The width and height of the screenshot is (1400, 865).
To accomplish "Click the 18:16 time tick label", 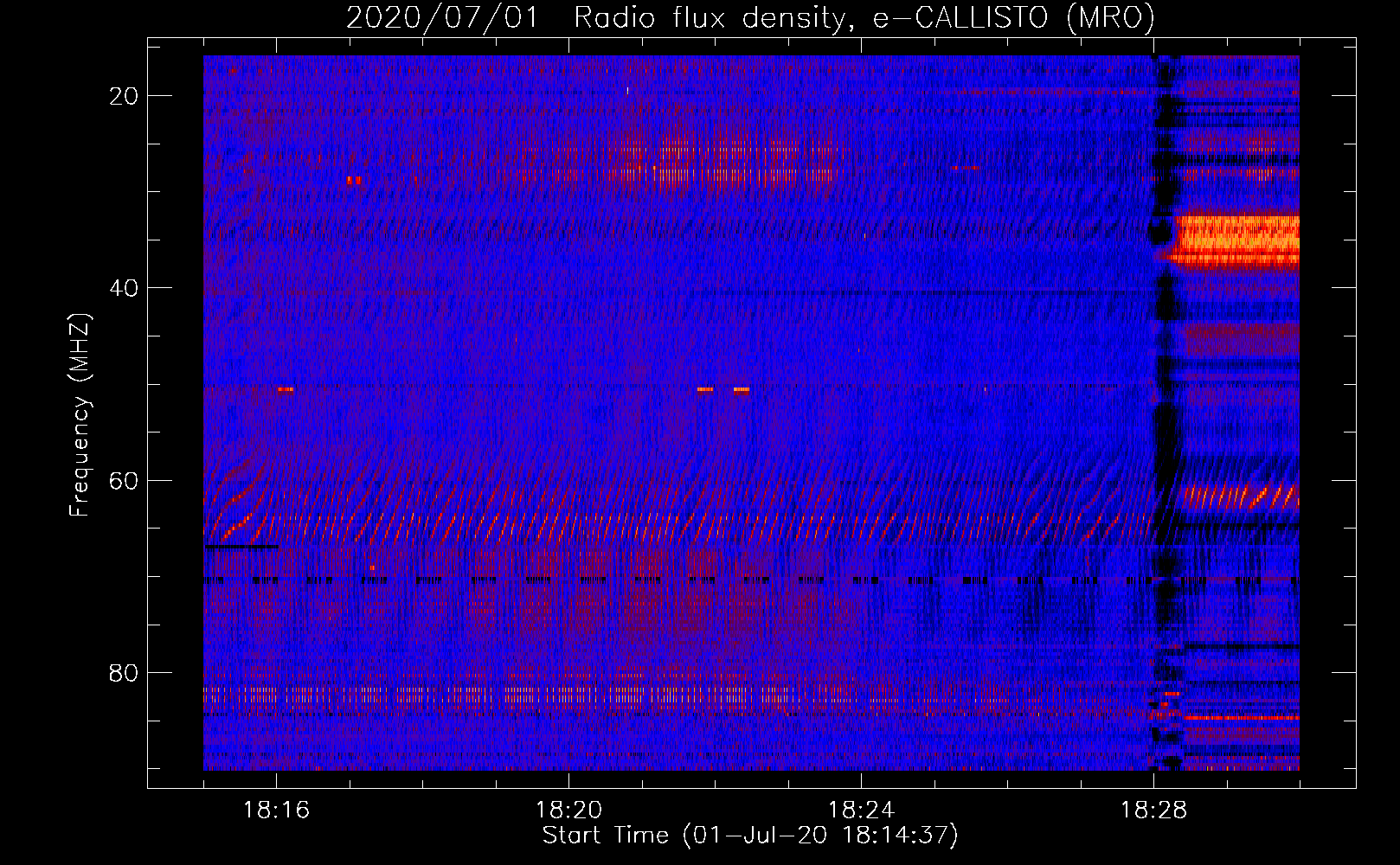I will pos(276,811).
